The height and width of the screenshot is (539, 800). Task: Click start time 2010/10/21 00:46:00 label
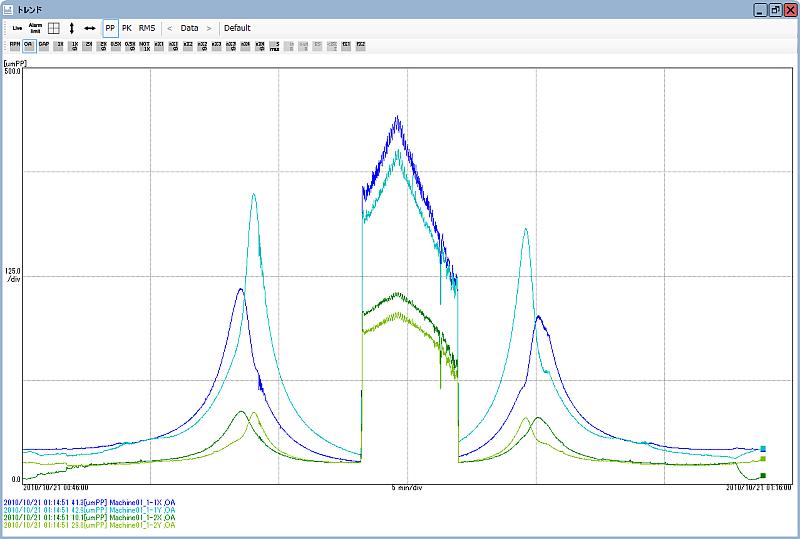click(x=55, y=487)
